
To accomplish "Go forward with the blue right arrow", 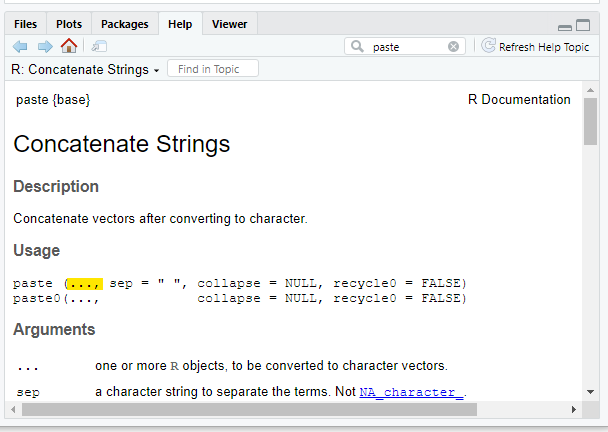I will tap(45, 47).
